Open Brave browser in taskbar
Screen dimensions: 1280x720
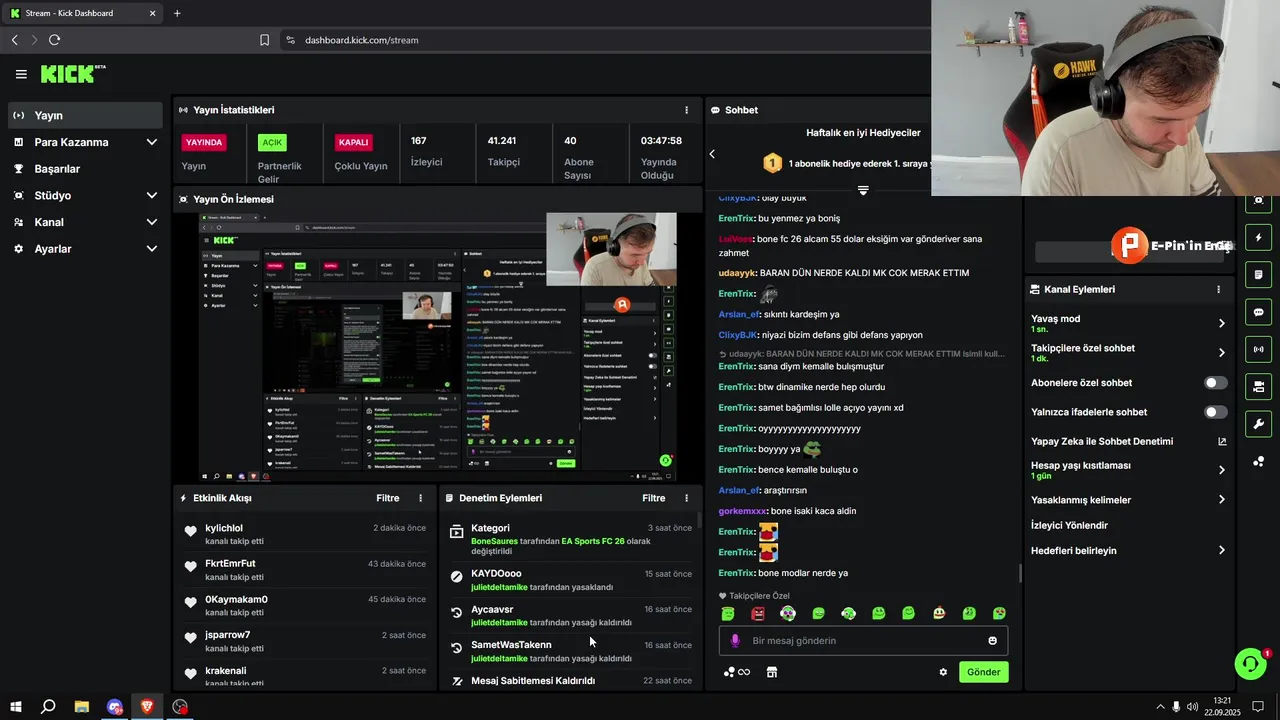pyautogui.click(x=147, y=706)
